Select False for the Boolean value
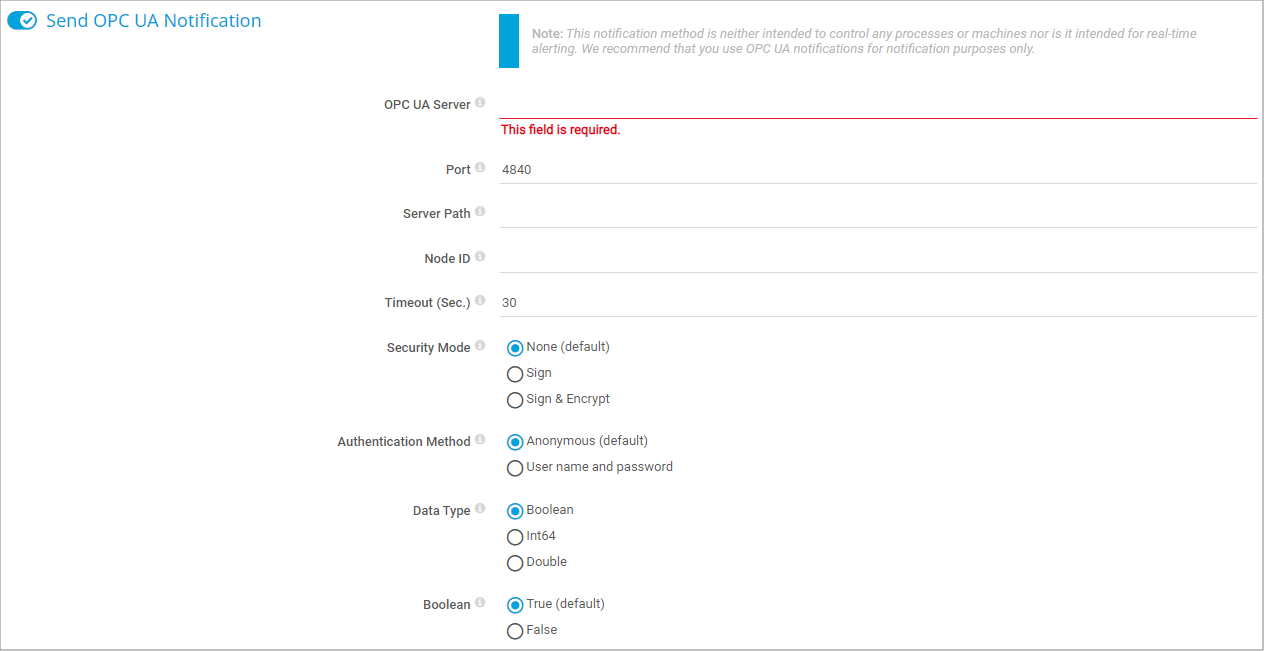 pos(515,631)
